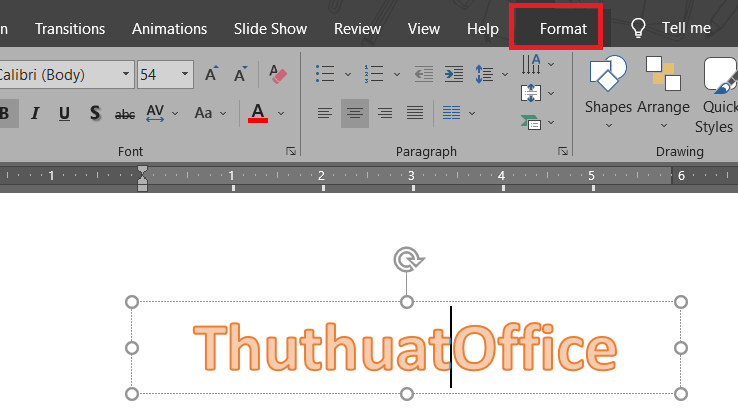Open the line spacing dropdown arrow
Viewport: 738px width, 411px height.
(x=505, y=74)
